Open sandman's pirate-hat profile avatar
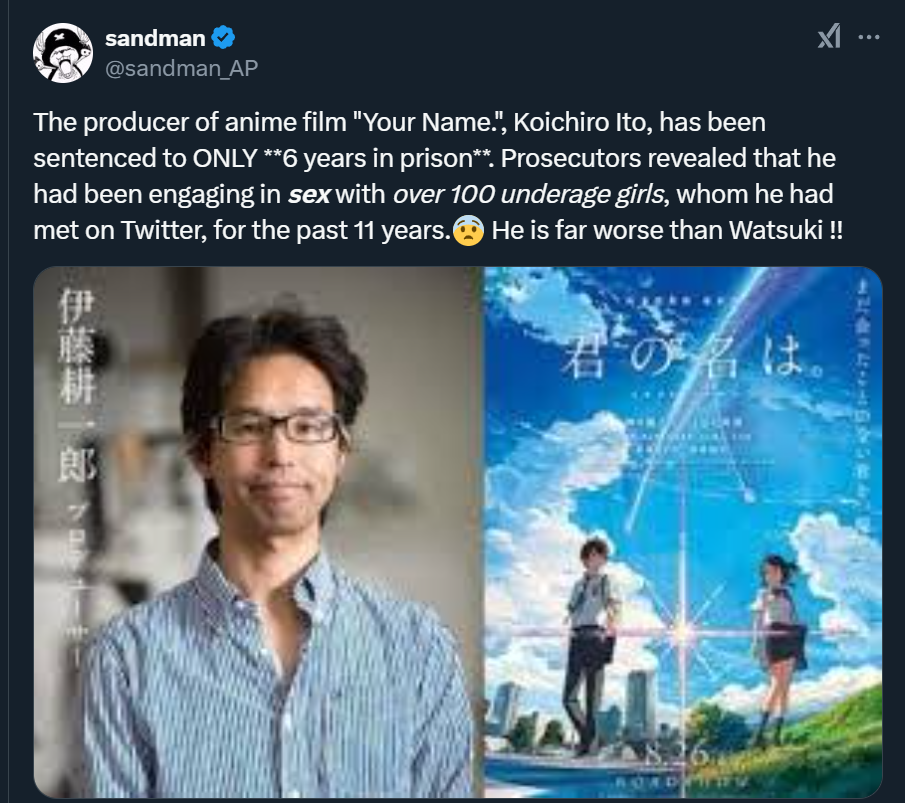Image resolution: width=905 pixels, height=803 pixels. [x=63, y=53]
